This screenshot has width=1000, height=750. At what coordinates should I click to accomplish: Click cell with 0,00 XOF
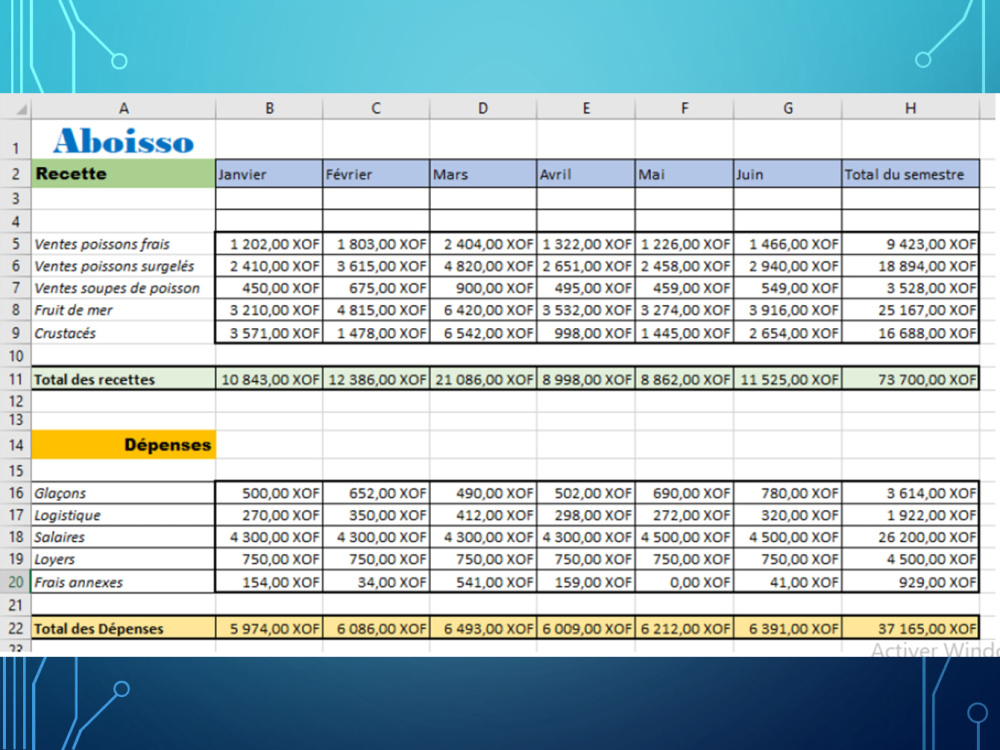pos(684,582)
